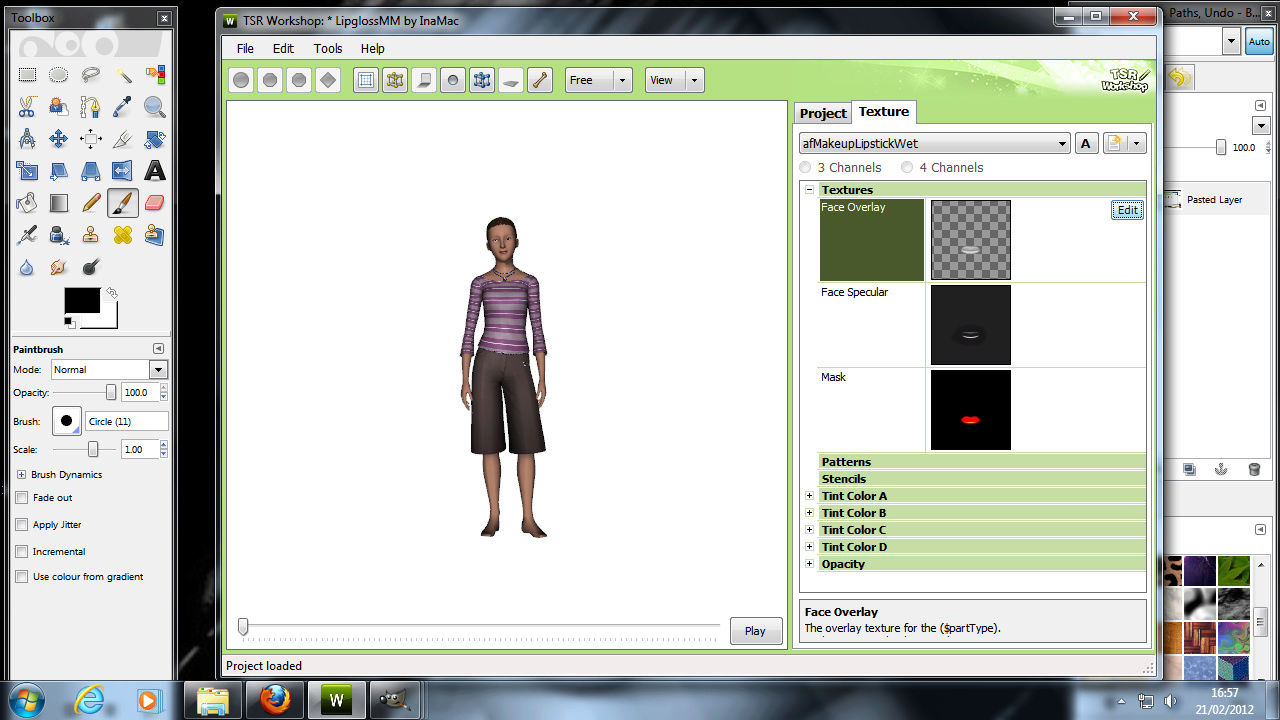Switch to the Project tab
Viewport: 1280px width, 720px height.
point(823,113)
